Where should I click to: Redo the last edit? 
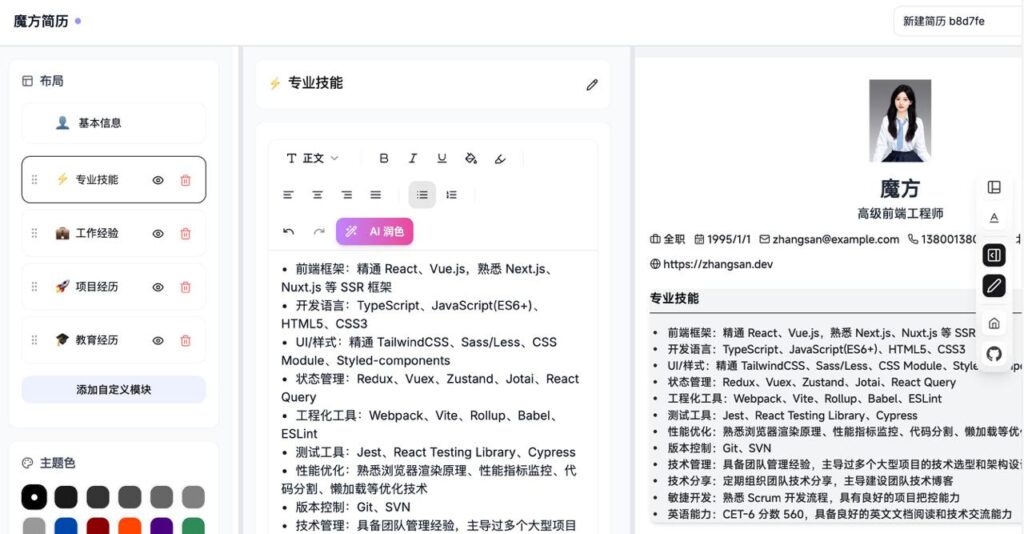click(x=319, y=231)
